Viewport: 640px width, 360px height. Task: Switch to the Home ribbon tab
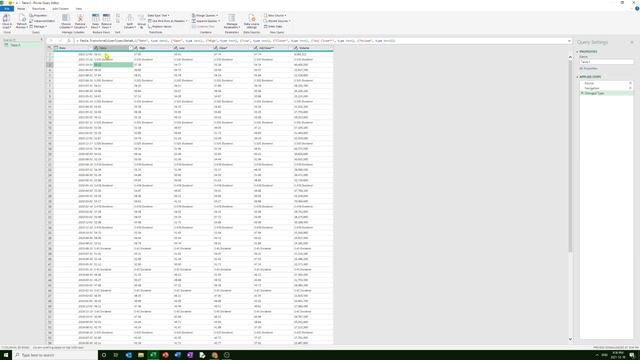21,9
